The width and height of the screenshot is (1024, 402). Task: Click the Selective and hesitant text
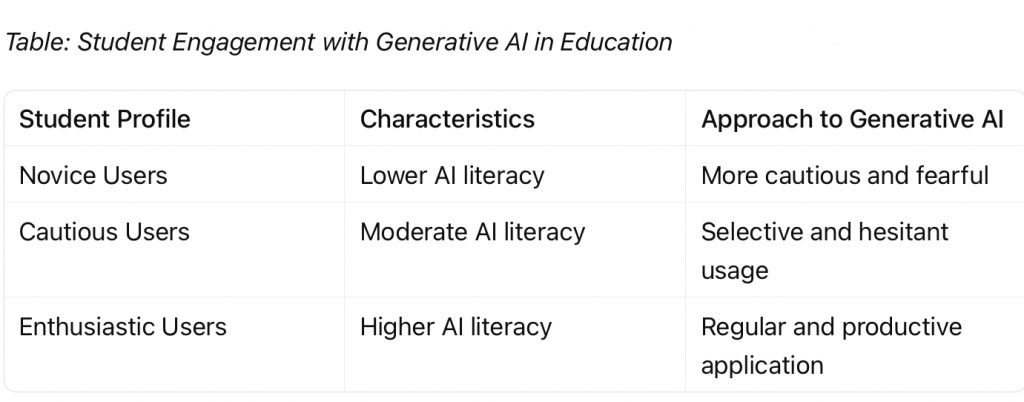pyautogui.click(x=824, y=232)
